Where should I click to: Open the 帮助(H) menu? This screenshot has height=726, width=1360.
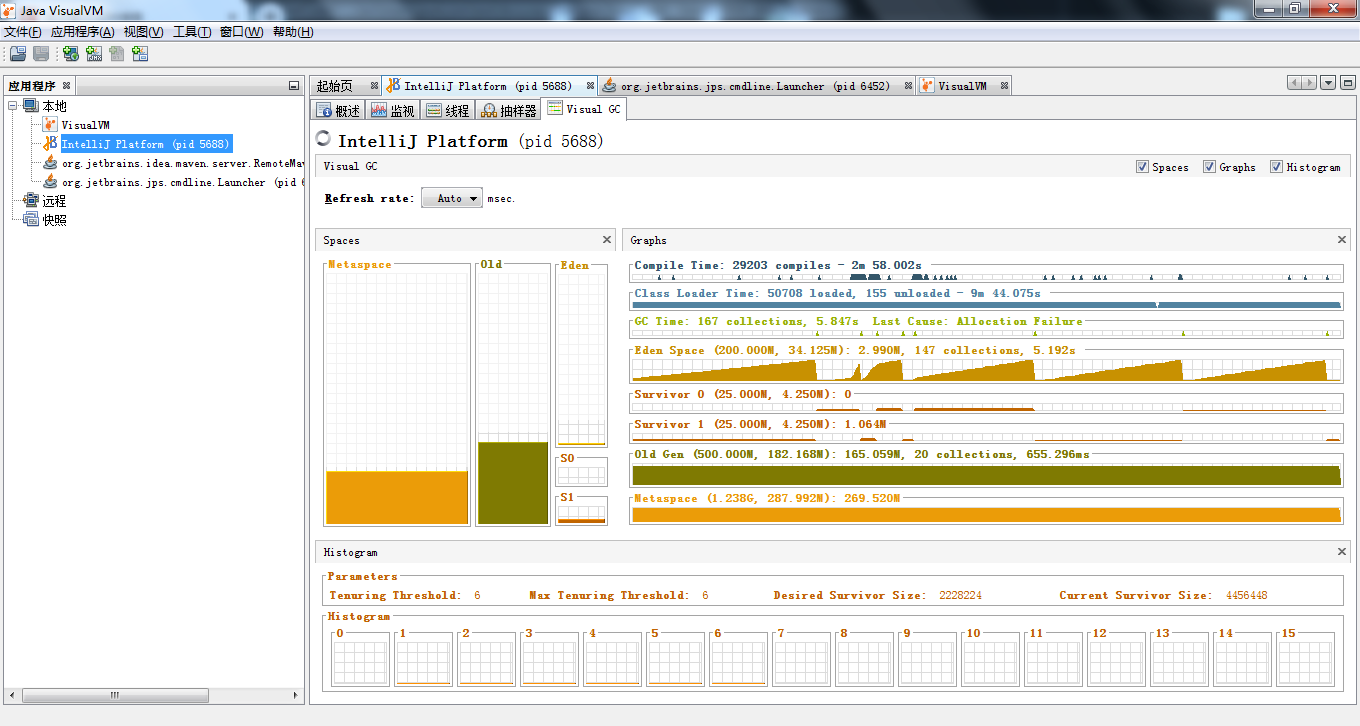click(293, 32)
